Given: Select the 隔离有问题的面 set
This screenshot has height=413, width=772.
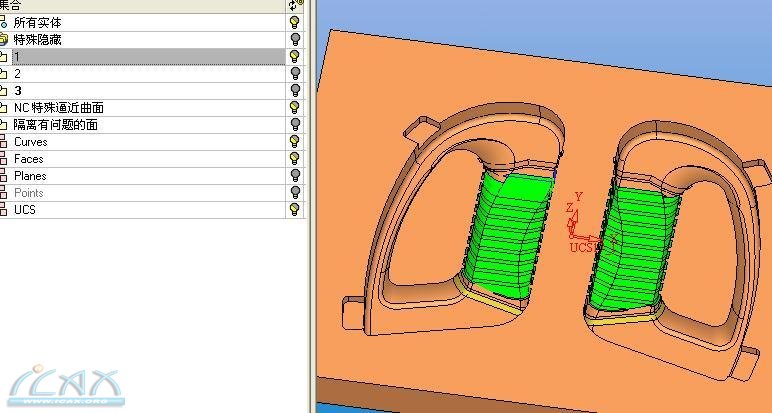Looking at the screenshot, I should (56, 125).
